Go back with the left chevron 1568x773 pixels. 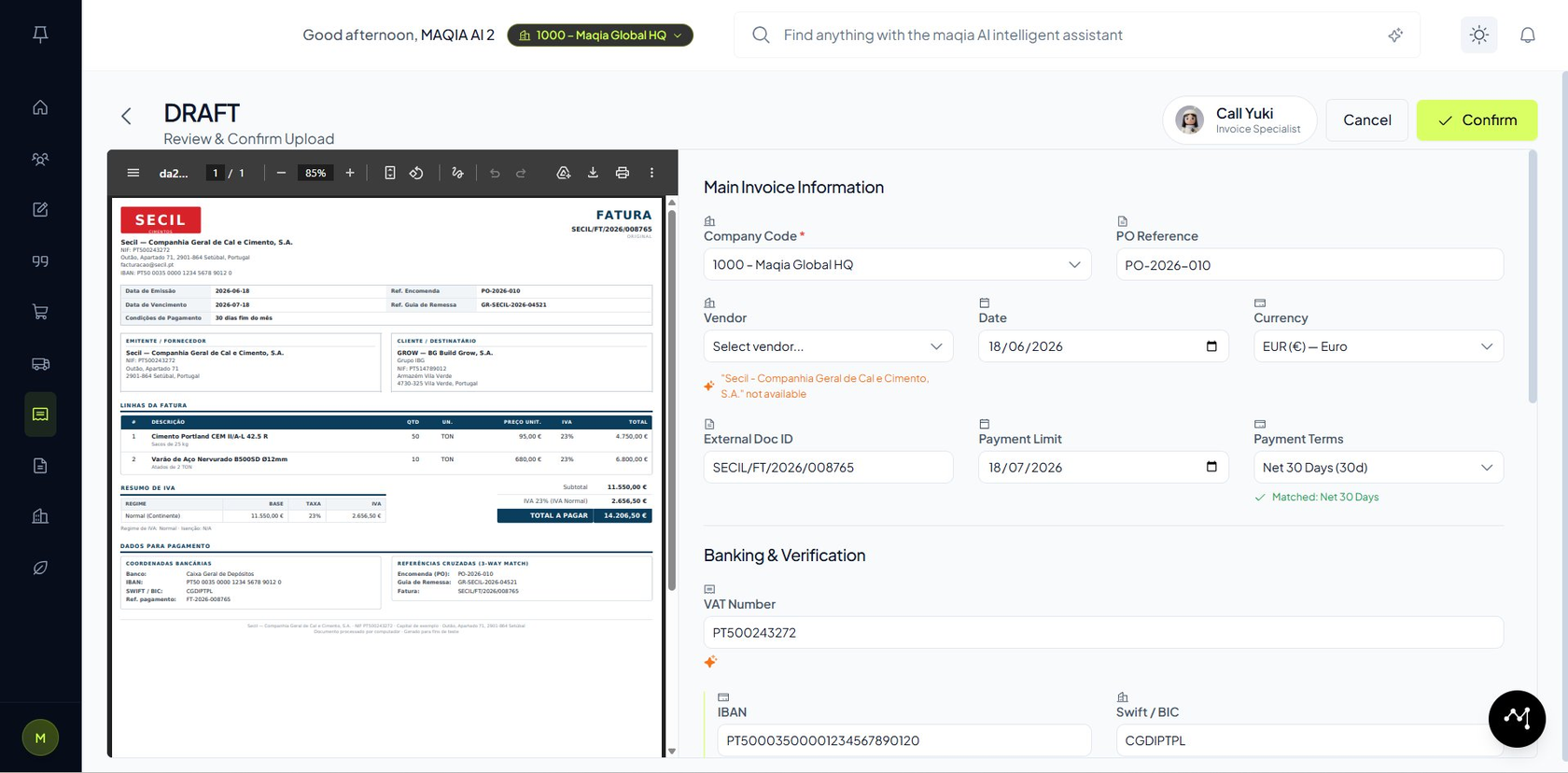pyautogui.click(x=126, y=116)
